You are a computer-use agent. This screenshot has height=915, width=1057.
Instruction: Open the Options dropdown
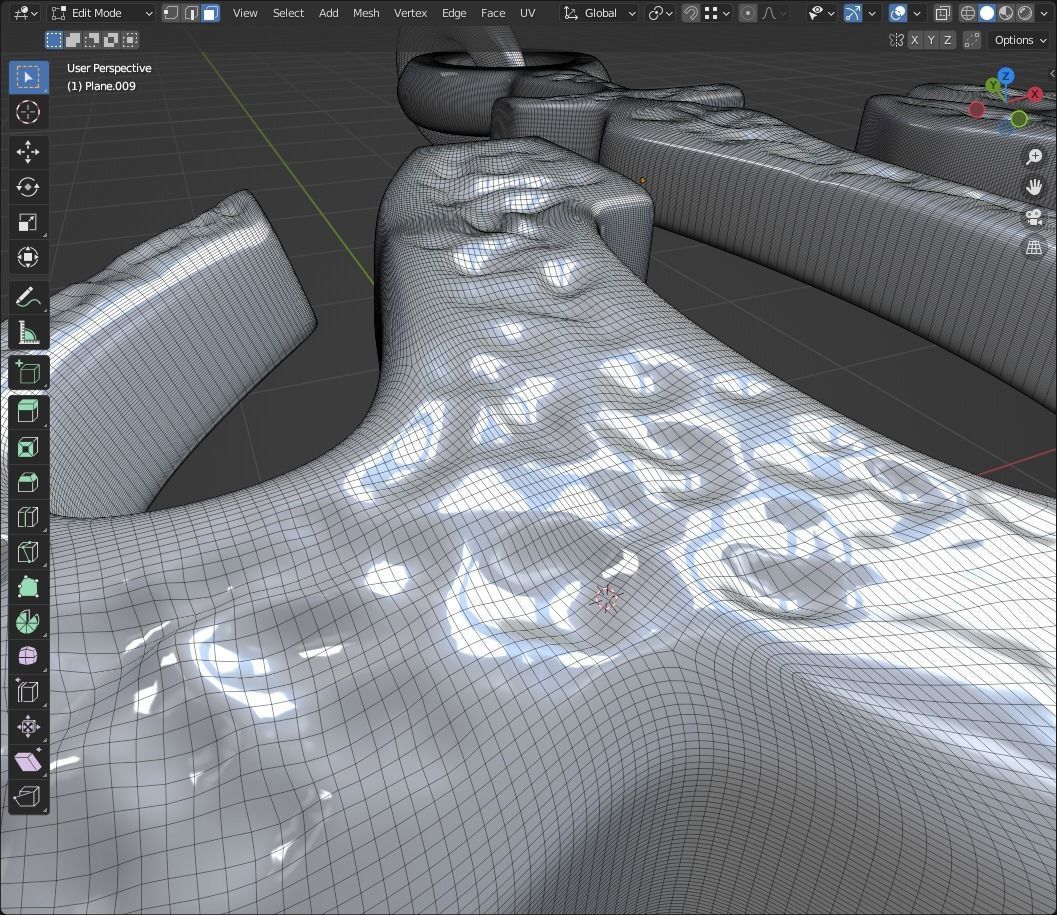point(1020,40)
